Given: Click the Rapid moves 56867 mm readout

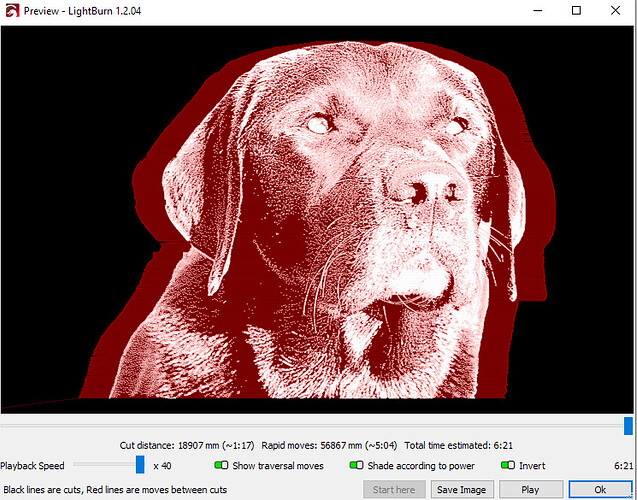Looking at the screenshot, I should (x=329, y=446).
